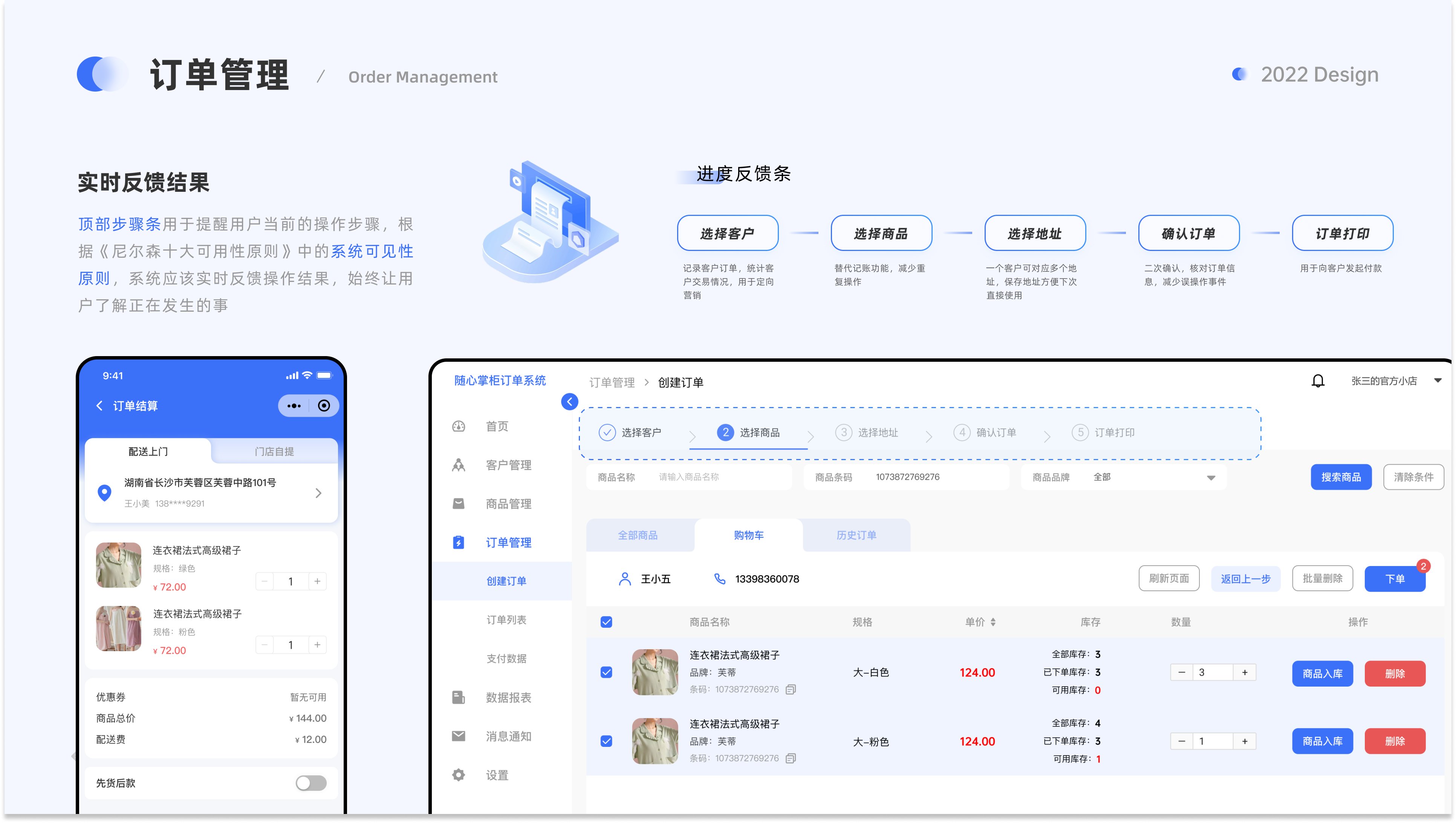Screen dimensions: 1456x823
Task: Enable 先货后款 switch in mobile app
Action: 310,783
